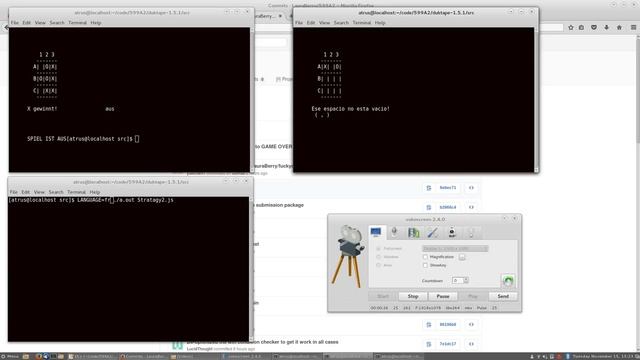
Task: Open Edit menu in 'X gewinnt' terminal
Action: (x=27, y=23)
